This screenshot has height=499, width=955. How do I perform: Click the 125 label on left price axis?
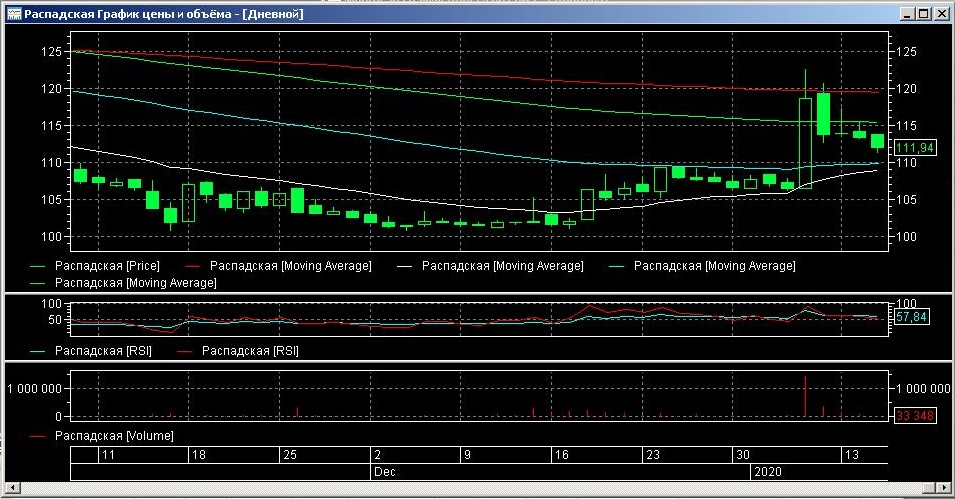click(x=52, y=52)
